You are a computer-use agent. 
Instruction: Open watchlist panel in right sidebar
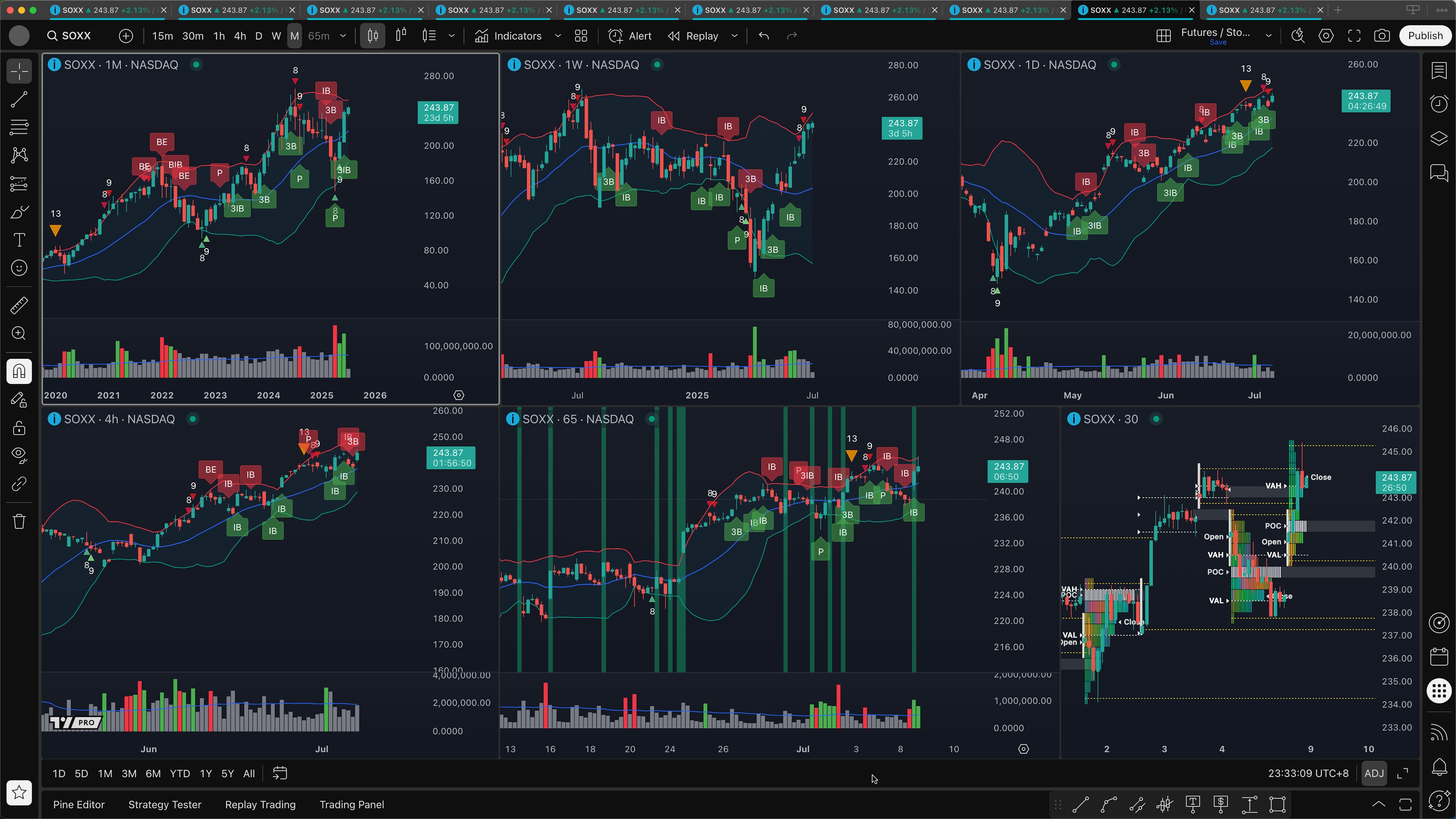click(x=1439, y=71)
